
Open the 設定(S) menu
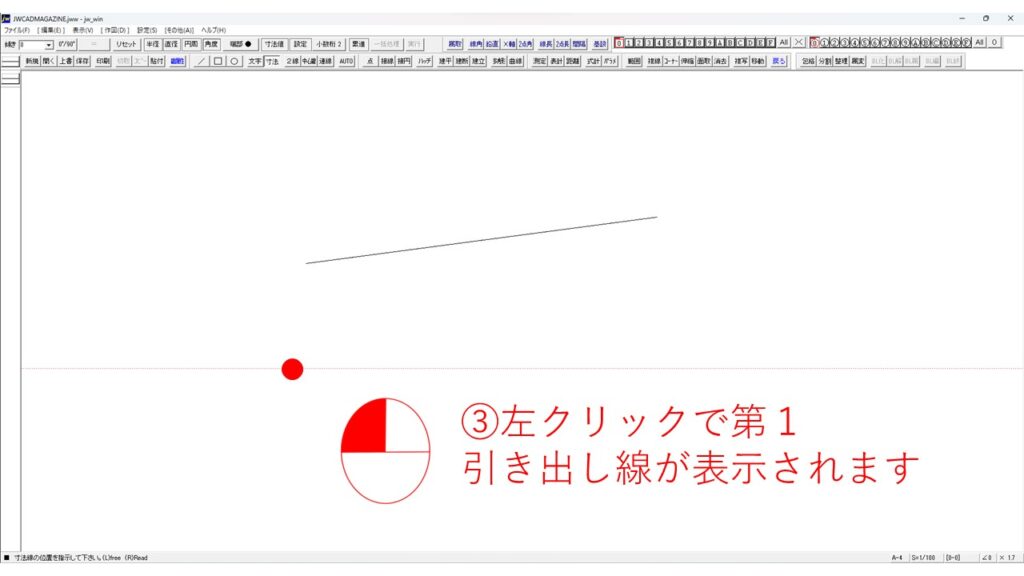[x=147, y=30]
